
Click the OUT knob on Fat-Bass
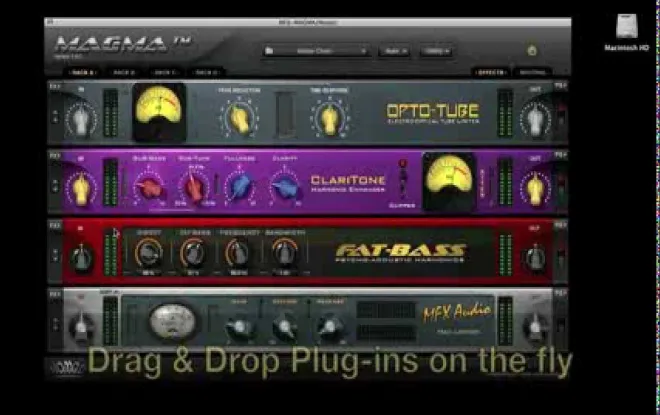tap(535, 257)
